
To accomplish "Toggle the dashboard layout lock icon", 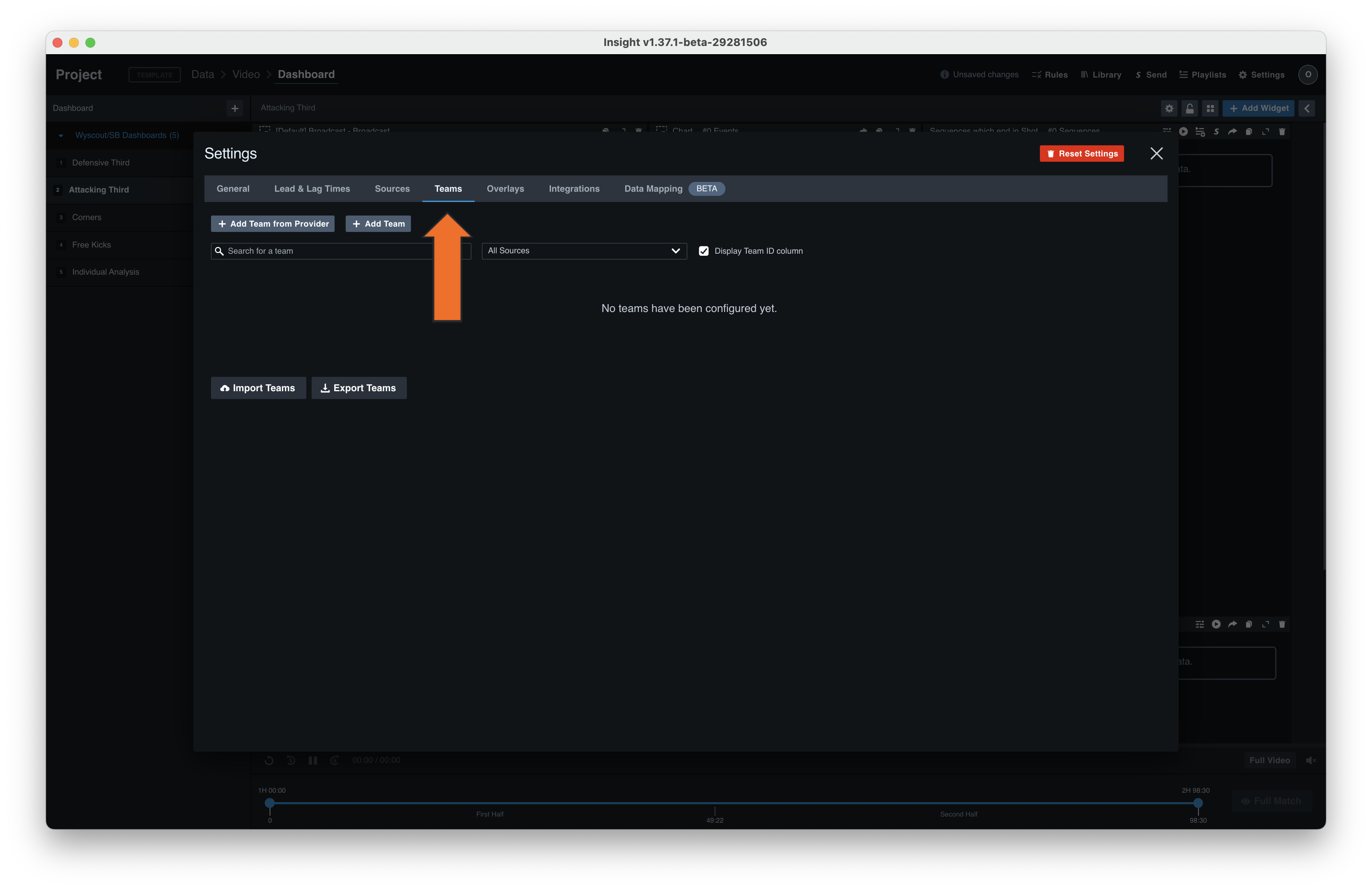I will pyautogui.click(x=1189, y=108).
